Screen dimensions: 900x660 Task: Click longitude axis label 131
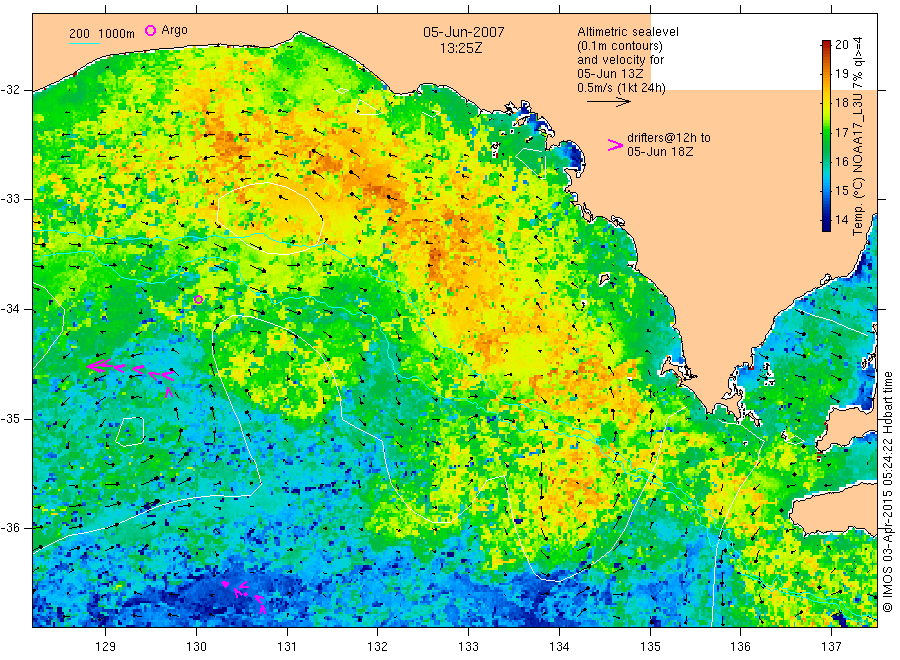click(x=287, y=647)
